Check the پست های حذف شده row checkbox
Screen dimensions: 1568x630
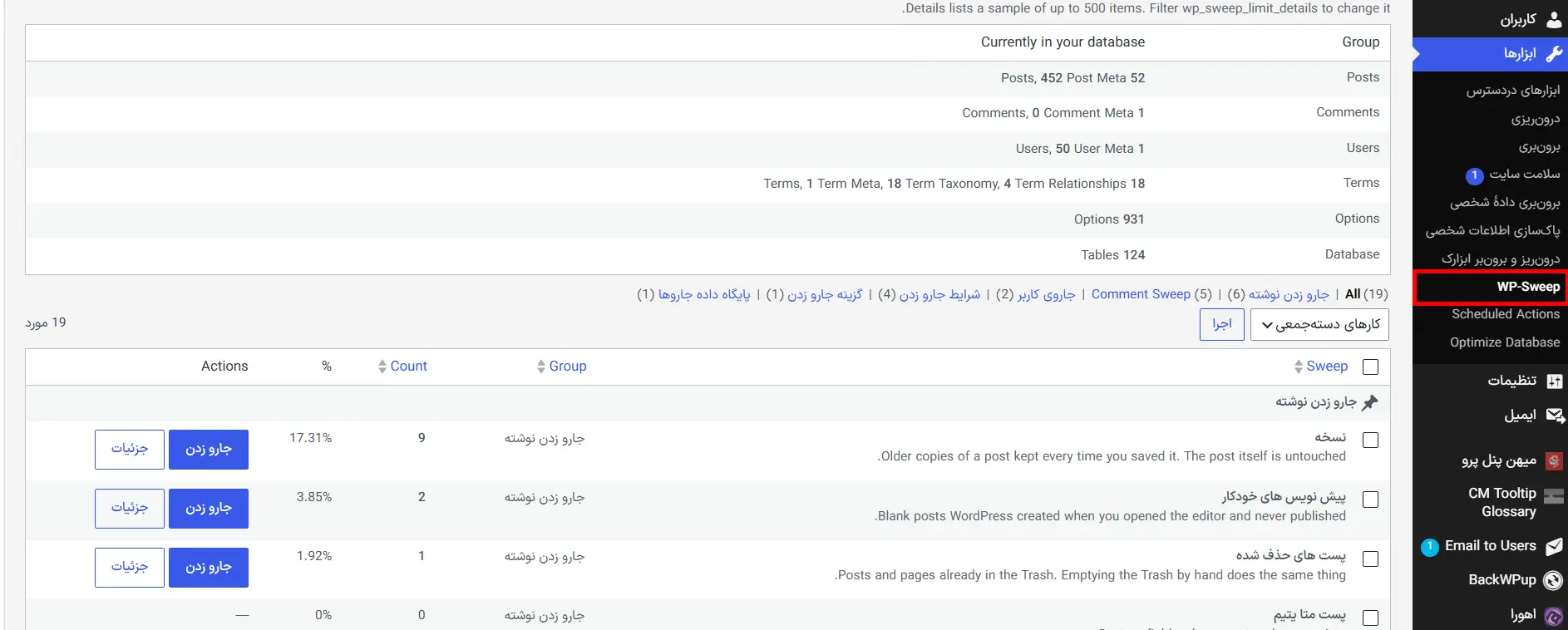tap(1371, 559)
